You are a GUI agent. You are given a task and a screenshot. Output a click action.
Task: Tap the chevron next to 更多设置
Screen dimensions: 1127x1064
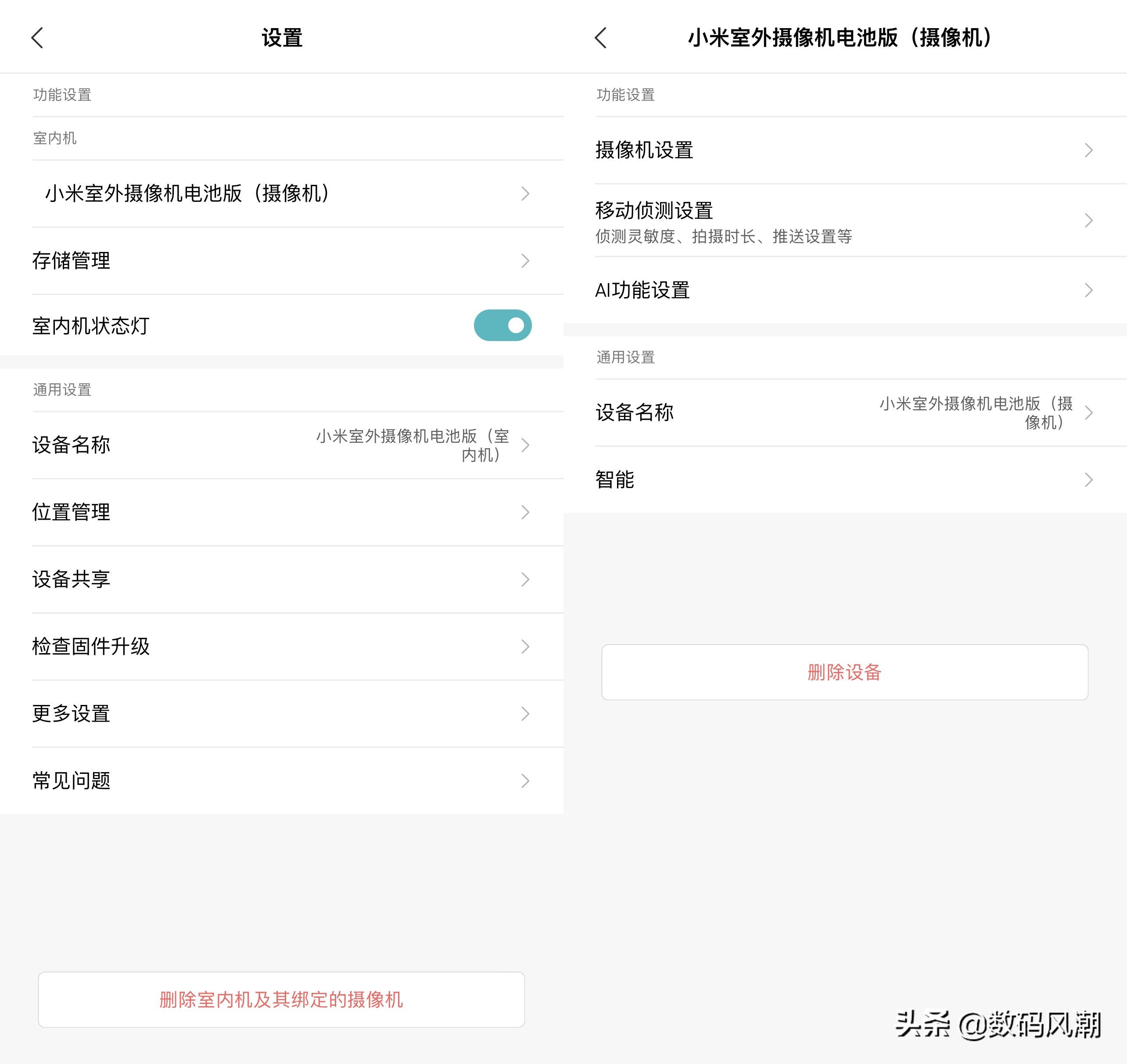(525, 713)
